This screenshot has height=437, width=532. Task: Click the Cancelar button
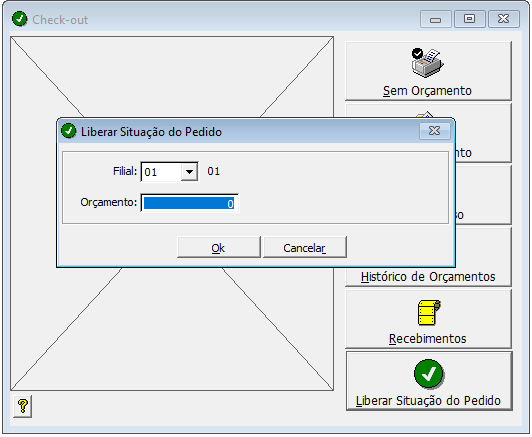point(305,248)
